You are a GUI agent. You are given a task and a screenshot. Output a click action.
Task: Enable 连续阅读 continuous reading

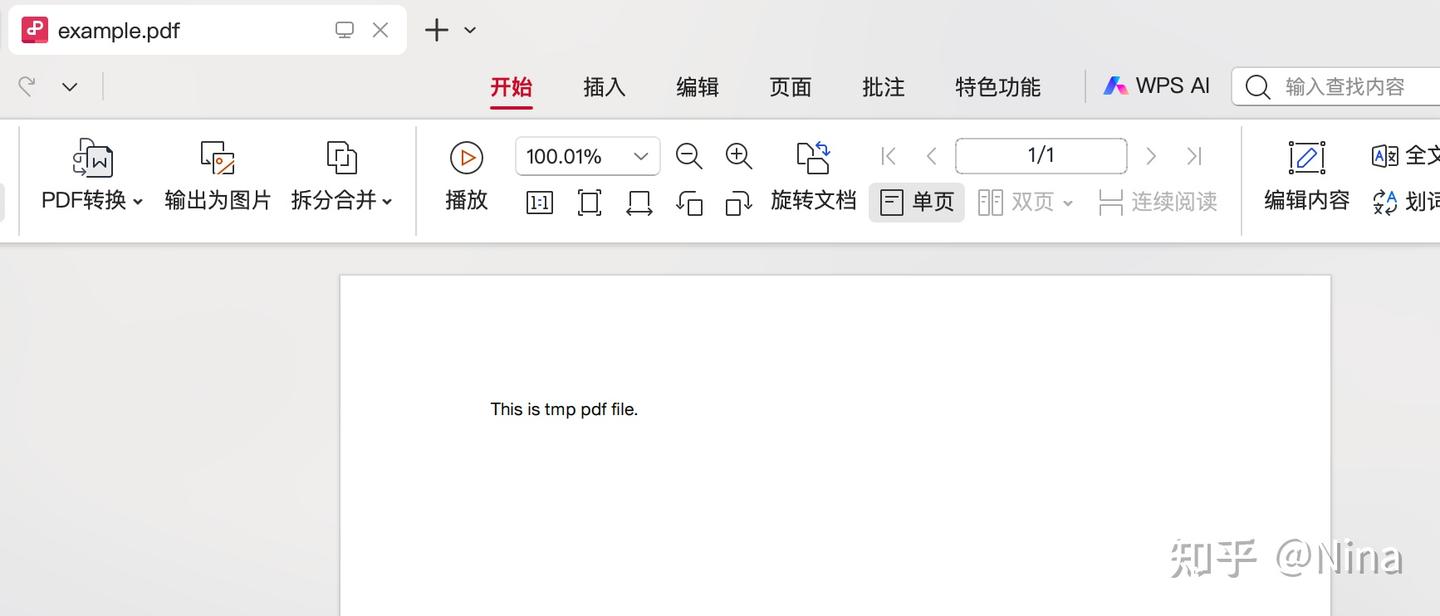[1157, 202]
